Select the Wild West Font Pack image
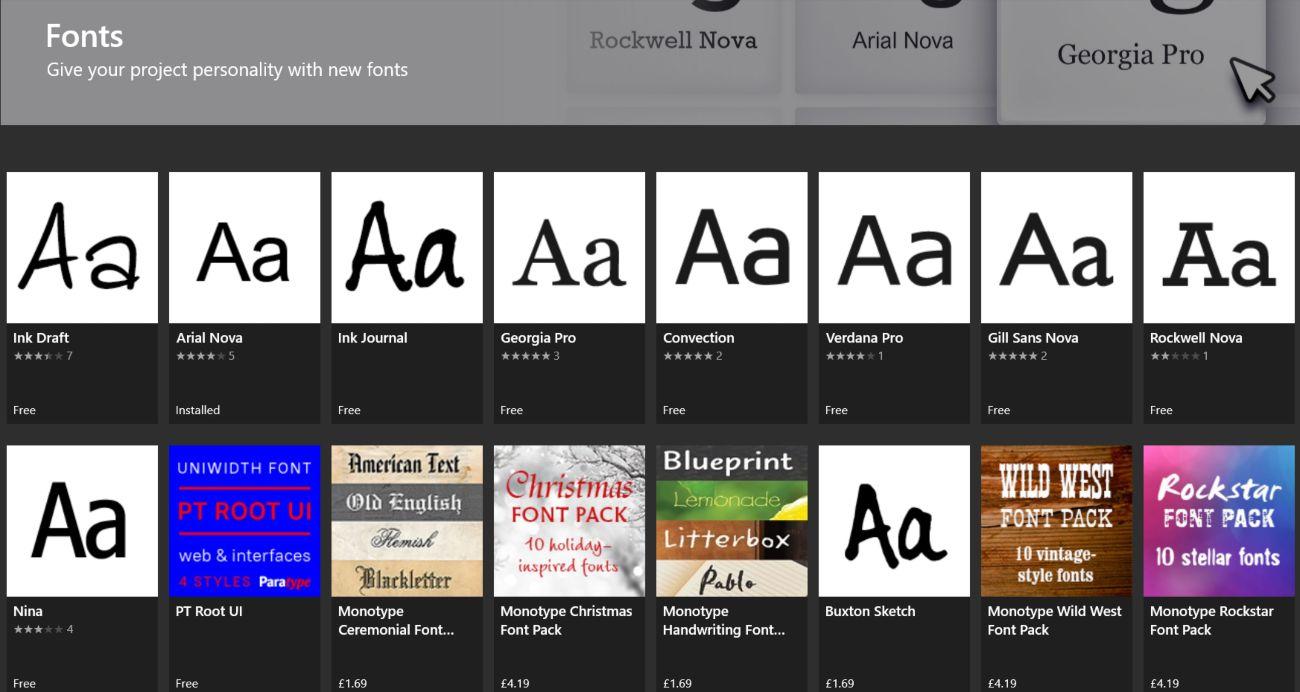 1057,521
